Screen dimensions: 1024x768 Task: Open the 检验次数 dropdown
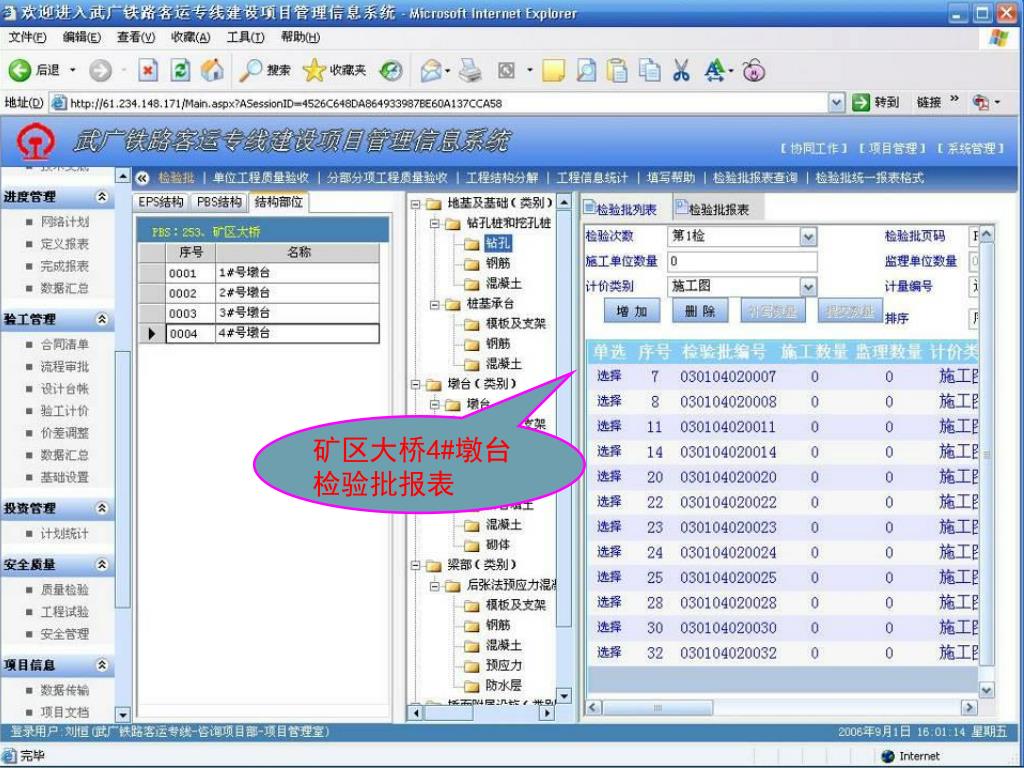click(808, 236)
